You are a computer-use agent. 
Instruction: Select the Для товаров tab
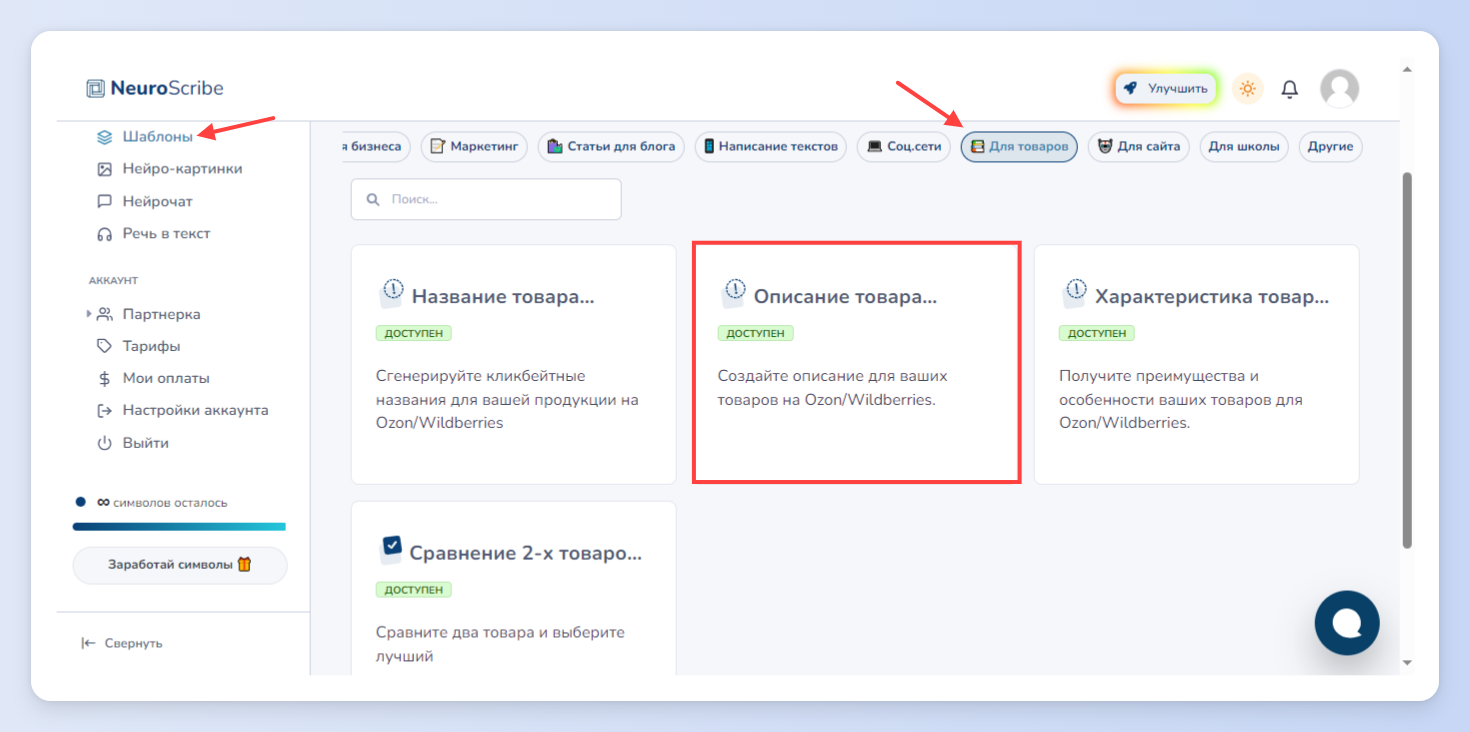point(1019,147)
